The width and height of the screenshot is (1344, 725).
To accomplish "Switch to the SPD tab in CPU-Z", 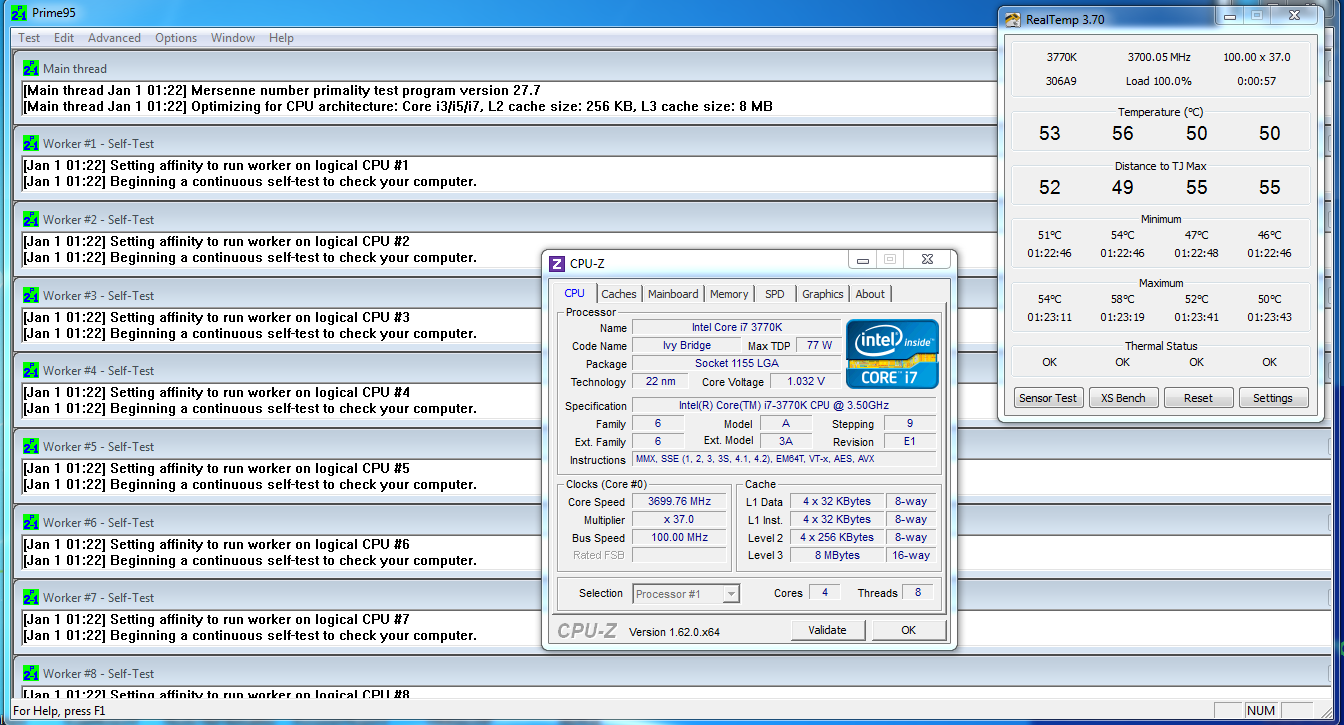I will pyautogui.click(x=775, y=294).
